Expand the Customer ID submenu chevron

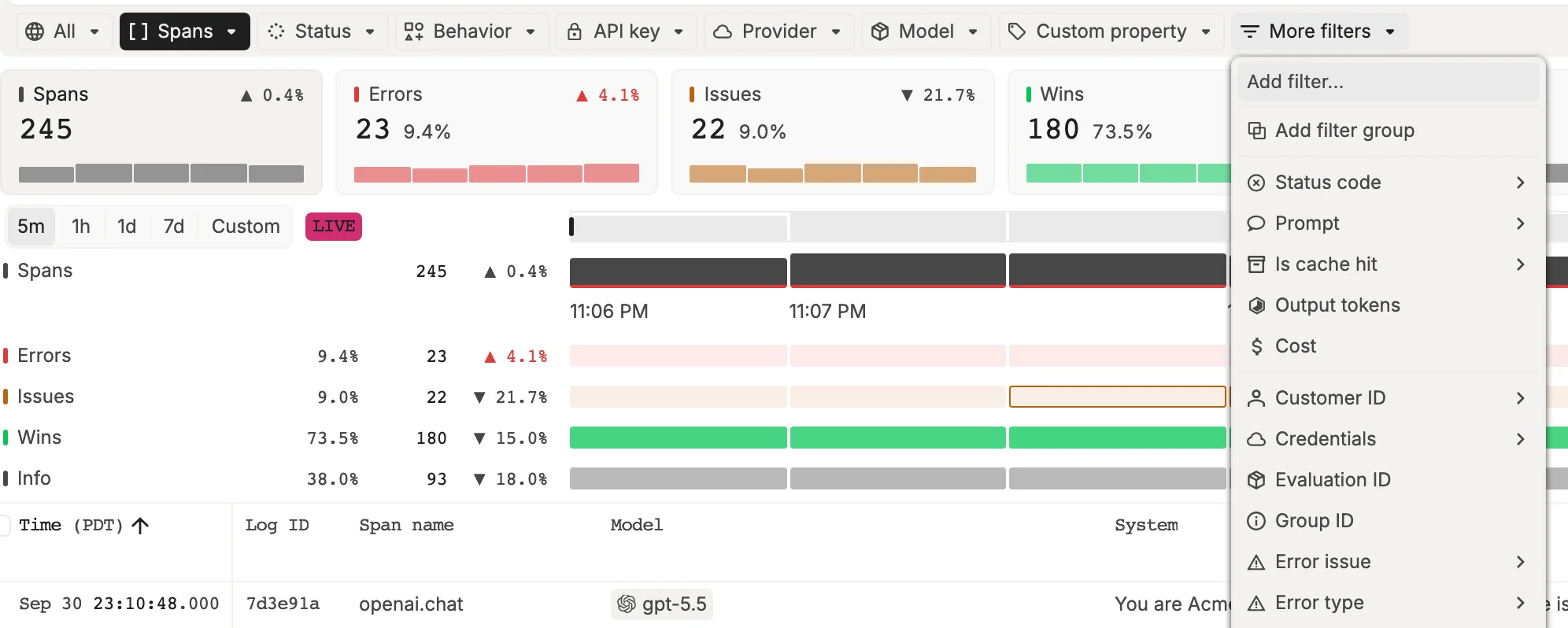(1520, 398)
